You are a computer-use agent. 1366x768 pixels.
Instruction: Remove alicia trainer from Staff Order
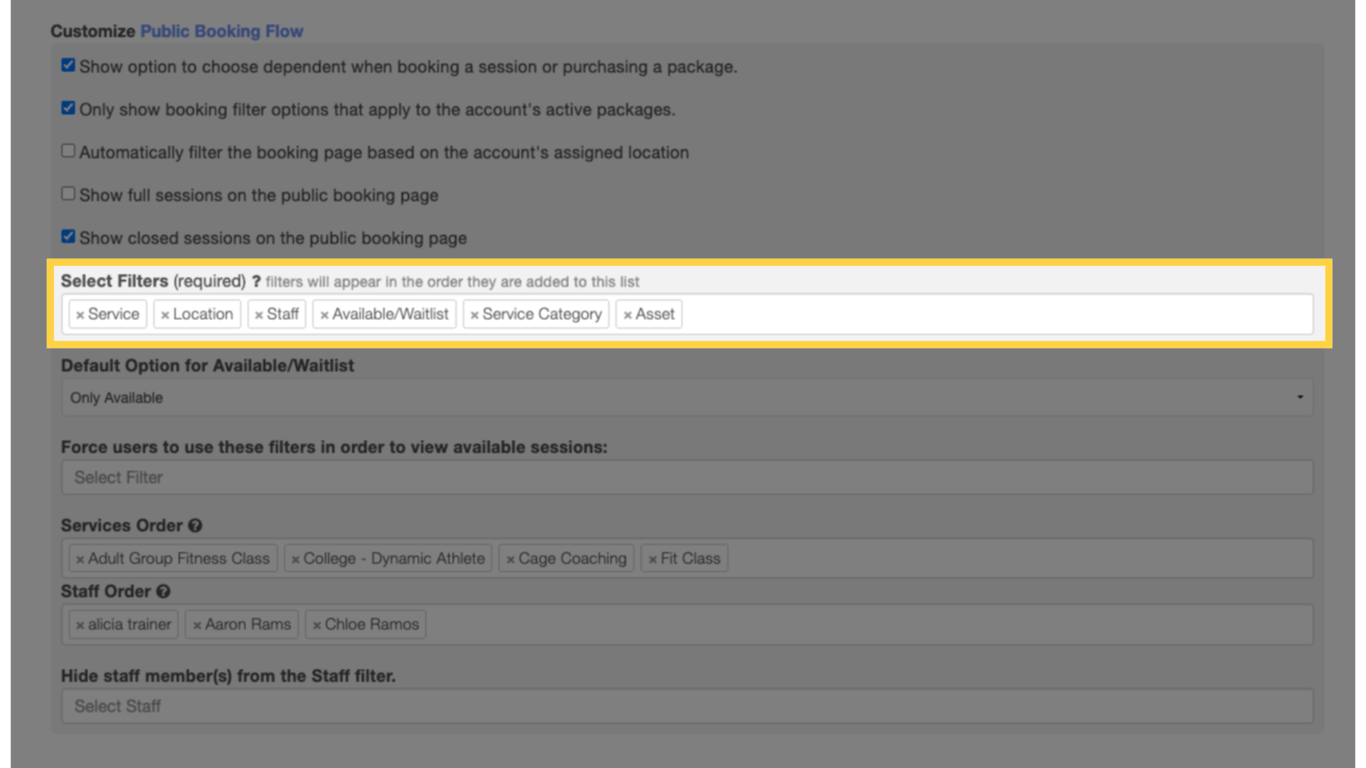(x=79, y=624)
